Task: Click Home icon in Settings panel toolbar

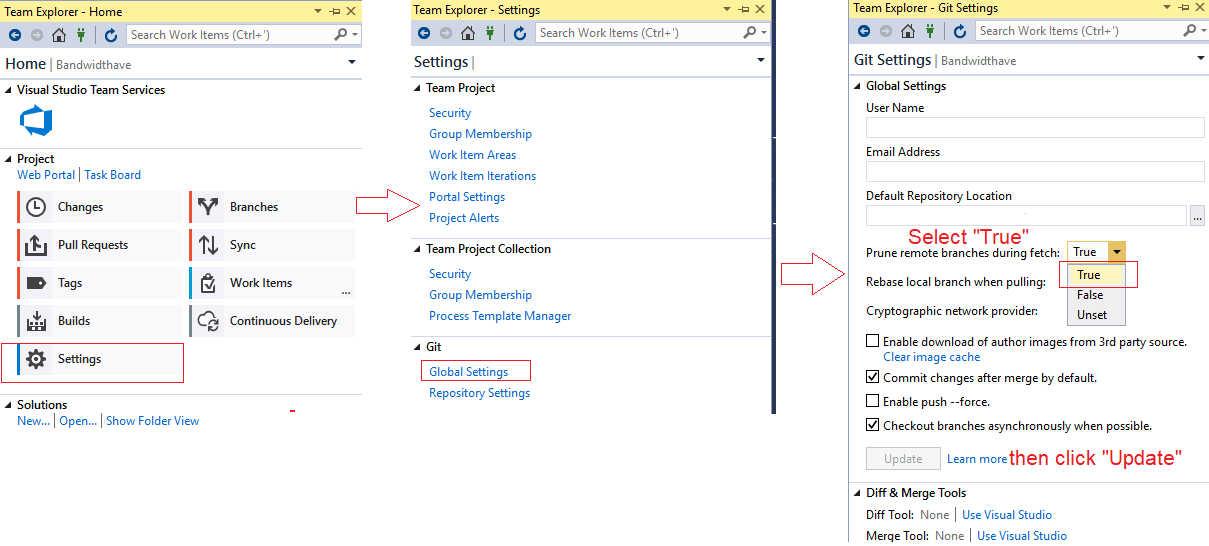Action: [468, 33]
